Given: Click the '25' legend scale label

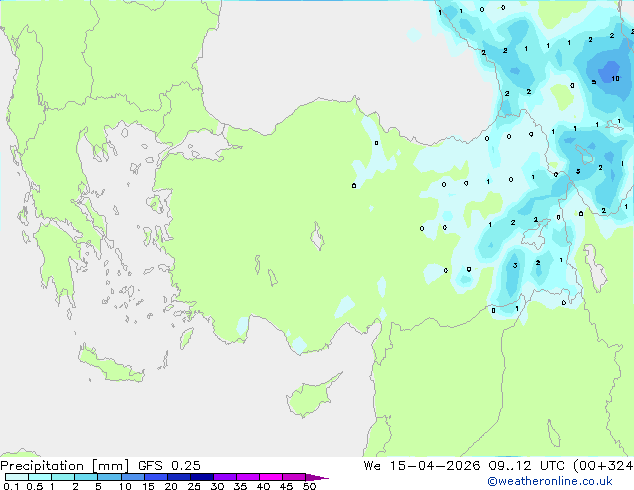Looking at the screenshot, I should coord(194,486).
